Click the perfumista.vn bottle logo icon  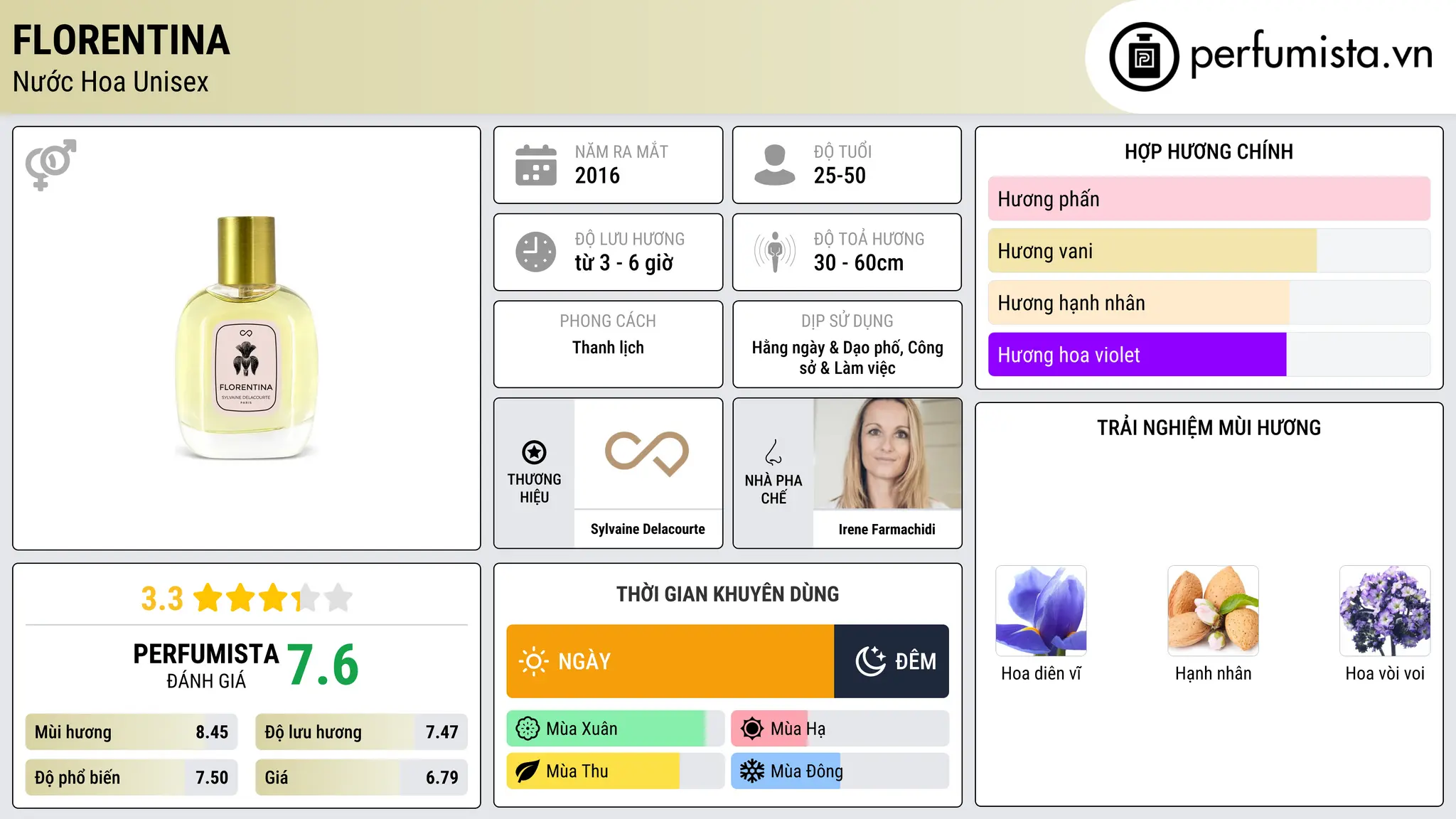(x=1144, y=57)
